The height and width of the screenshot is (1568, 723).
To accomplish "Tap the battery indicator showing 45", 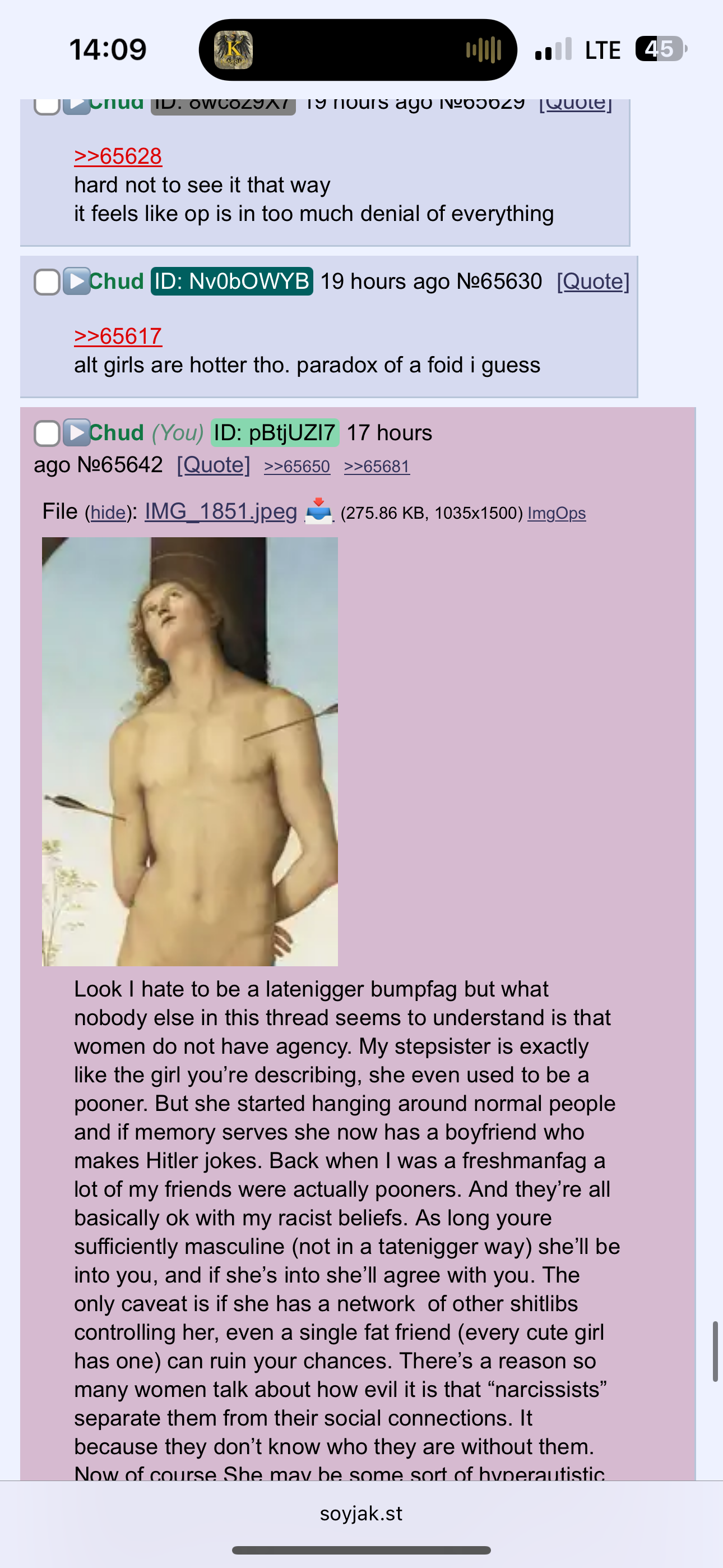I will click(661, 49).
